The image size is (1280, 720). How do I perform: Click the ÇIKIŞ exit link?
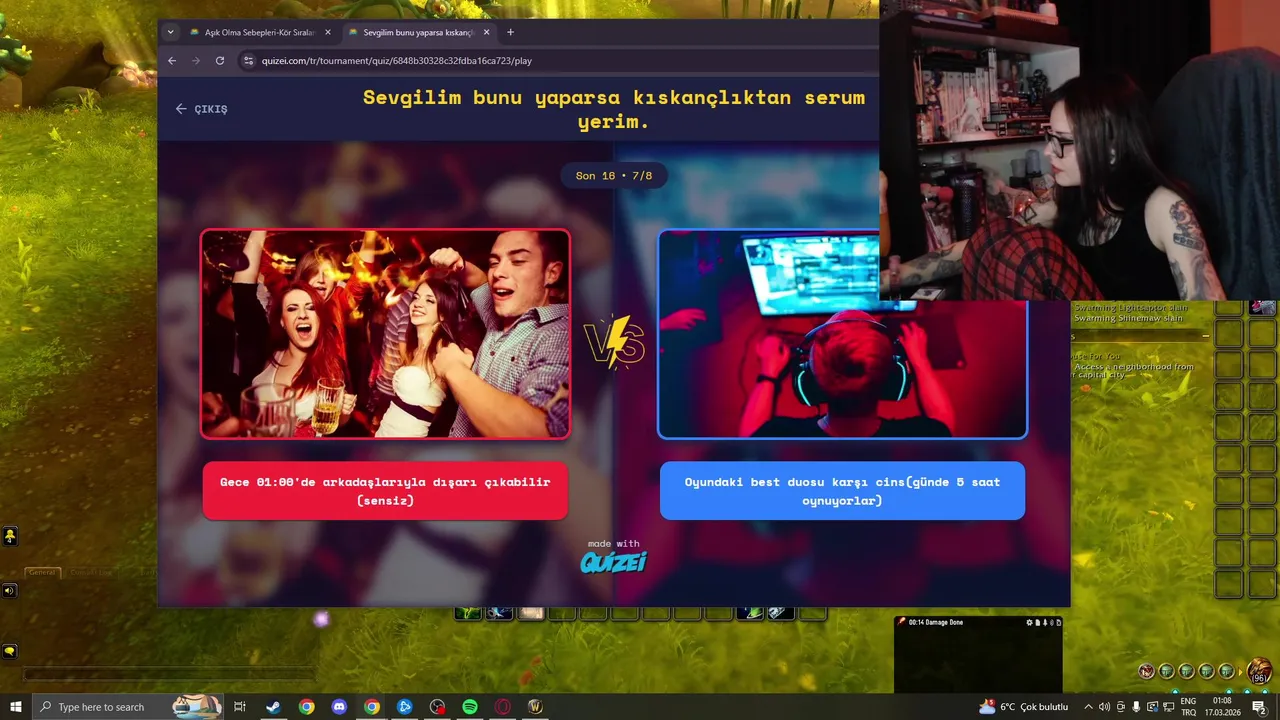pos(201,109)
